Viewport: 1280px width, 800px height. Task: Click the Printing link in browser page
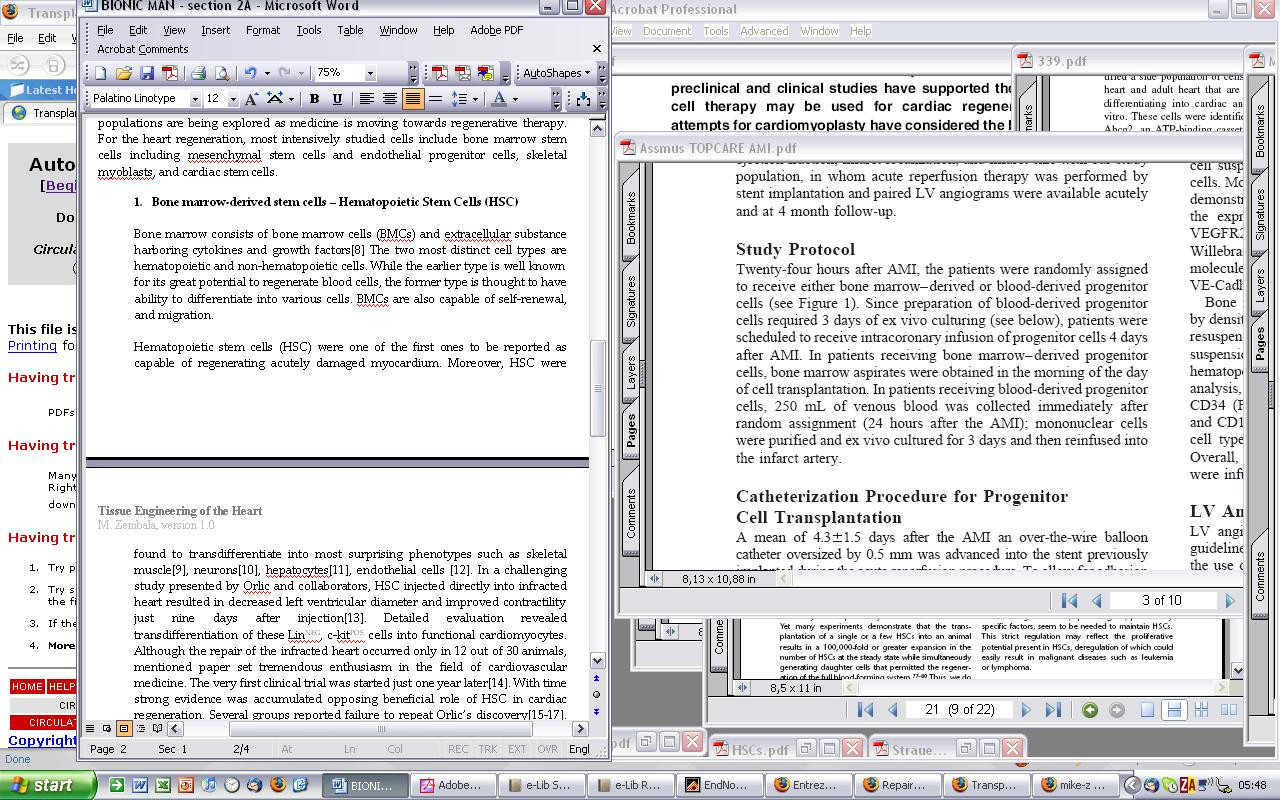(32, 346)
